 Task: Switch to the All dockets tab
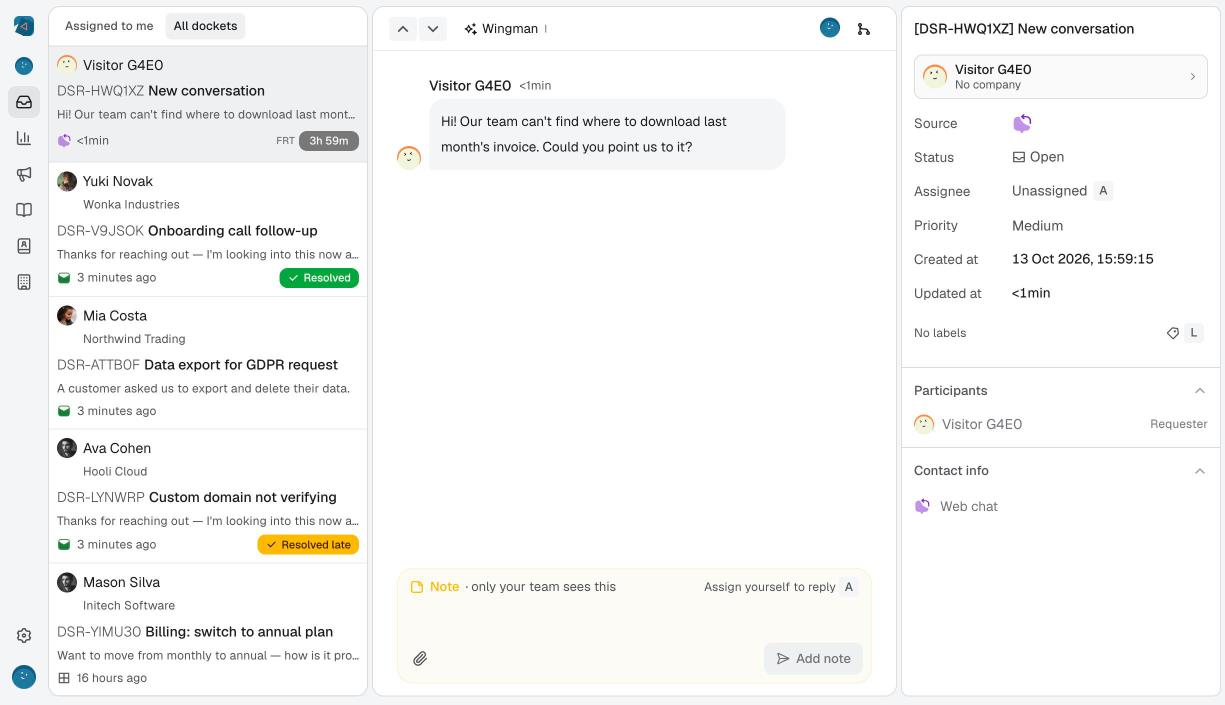205,26
